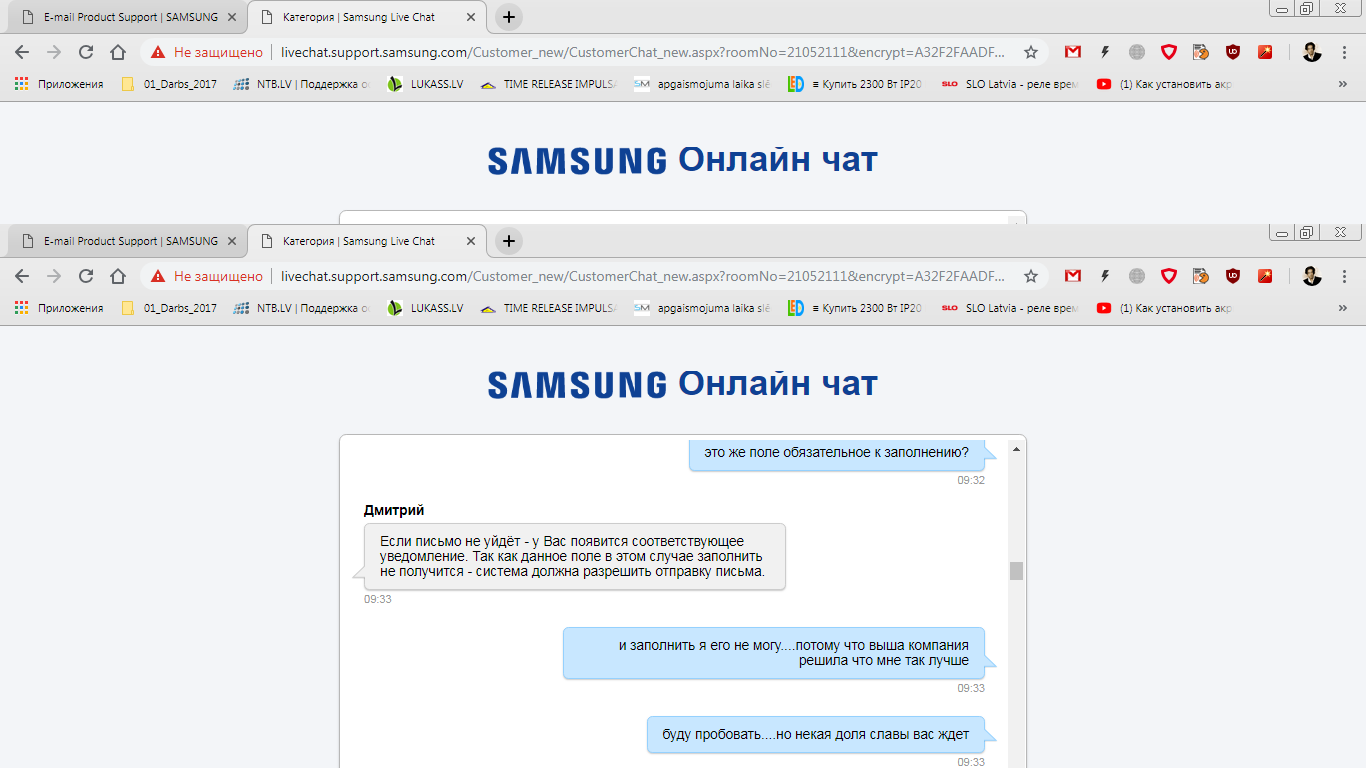Open the Gmail extension in the back window

[1073, 52]
